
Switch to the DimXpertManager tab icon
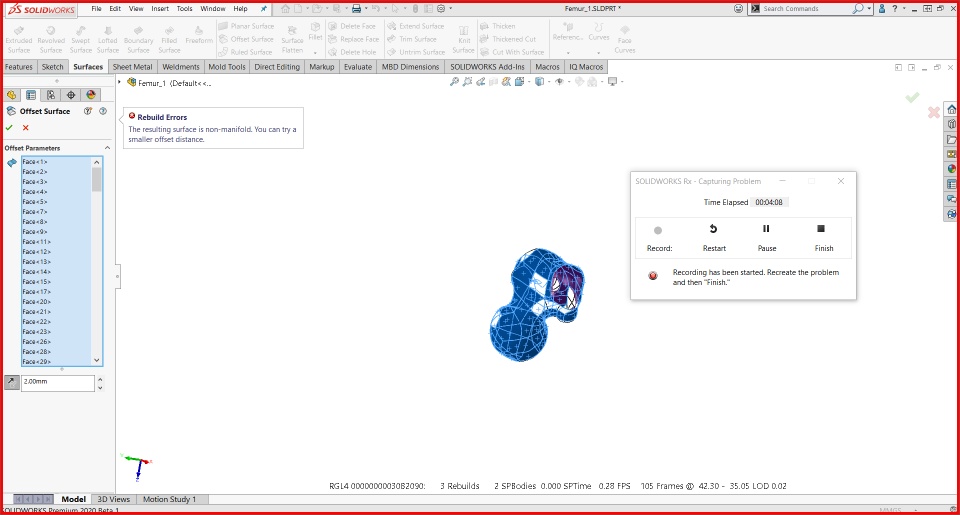coord(71,95)
